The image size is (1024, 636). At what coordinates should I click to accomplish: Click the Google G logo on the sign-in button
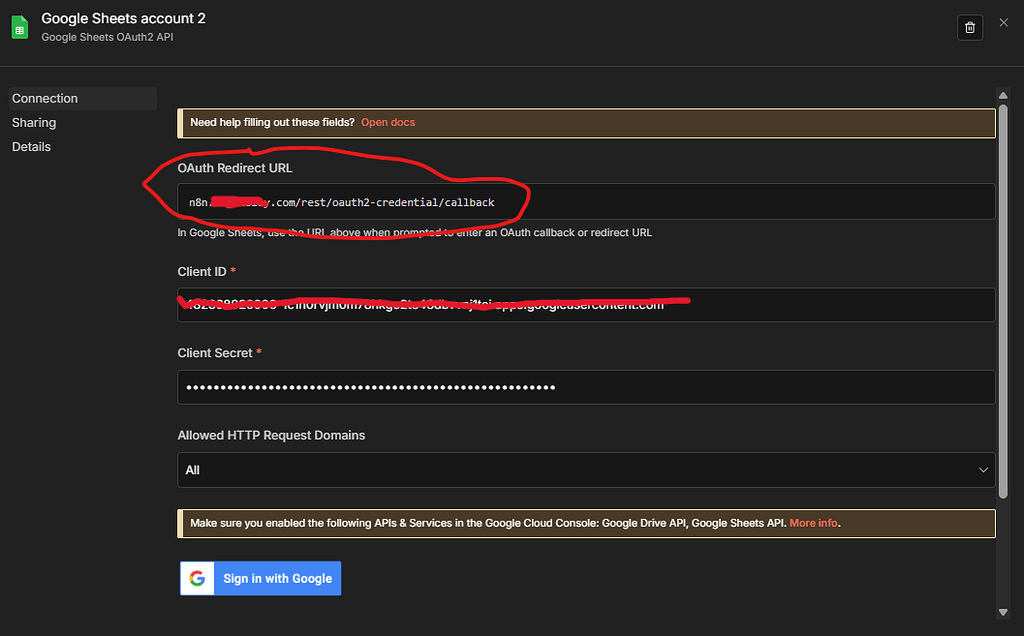(196, 578)
